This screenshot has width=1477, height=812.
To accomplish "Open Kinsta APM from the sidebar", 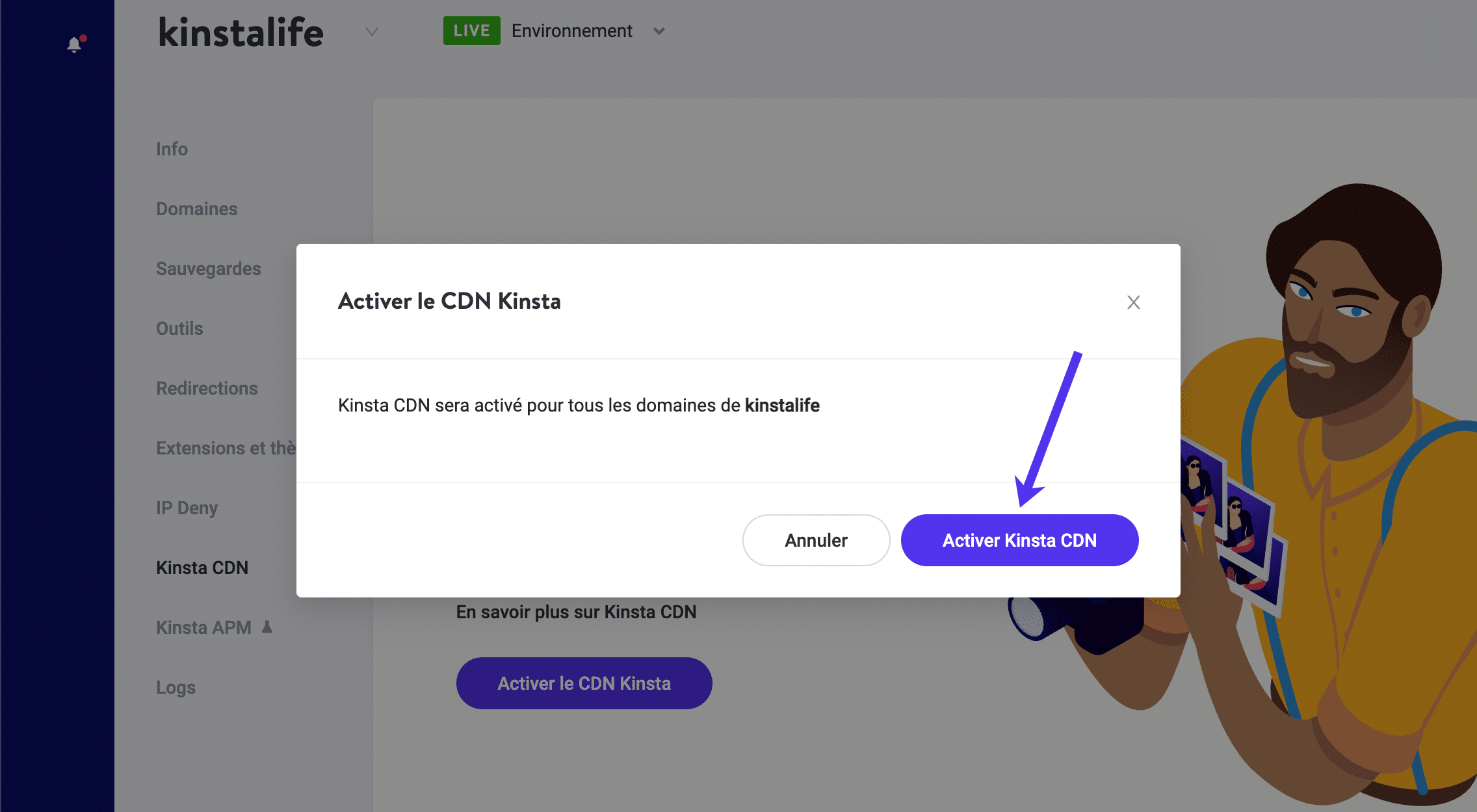I will [203, 626].
